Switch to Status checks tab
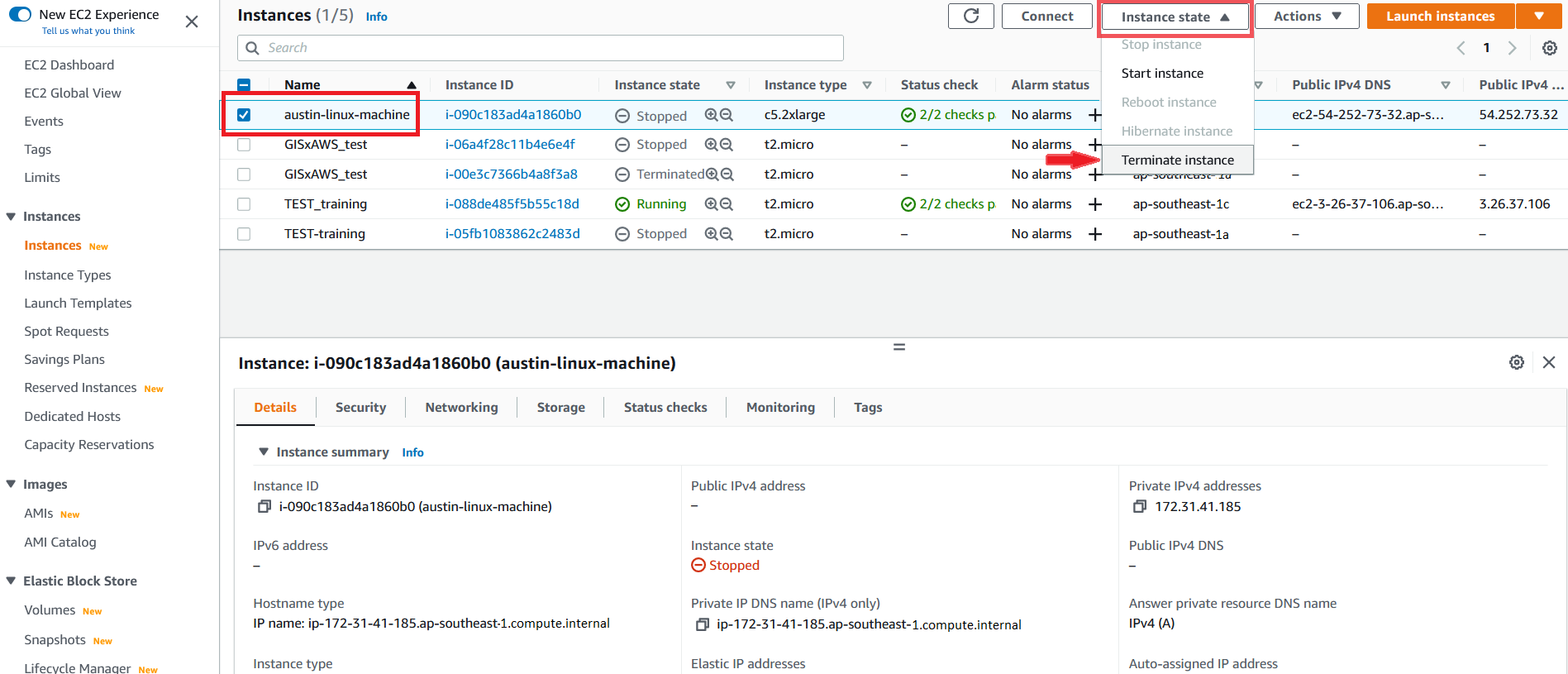This screenshot has width=1568, height=674. 665,408
